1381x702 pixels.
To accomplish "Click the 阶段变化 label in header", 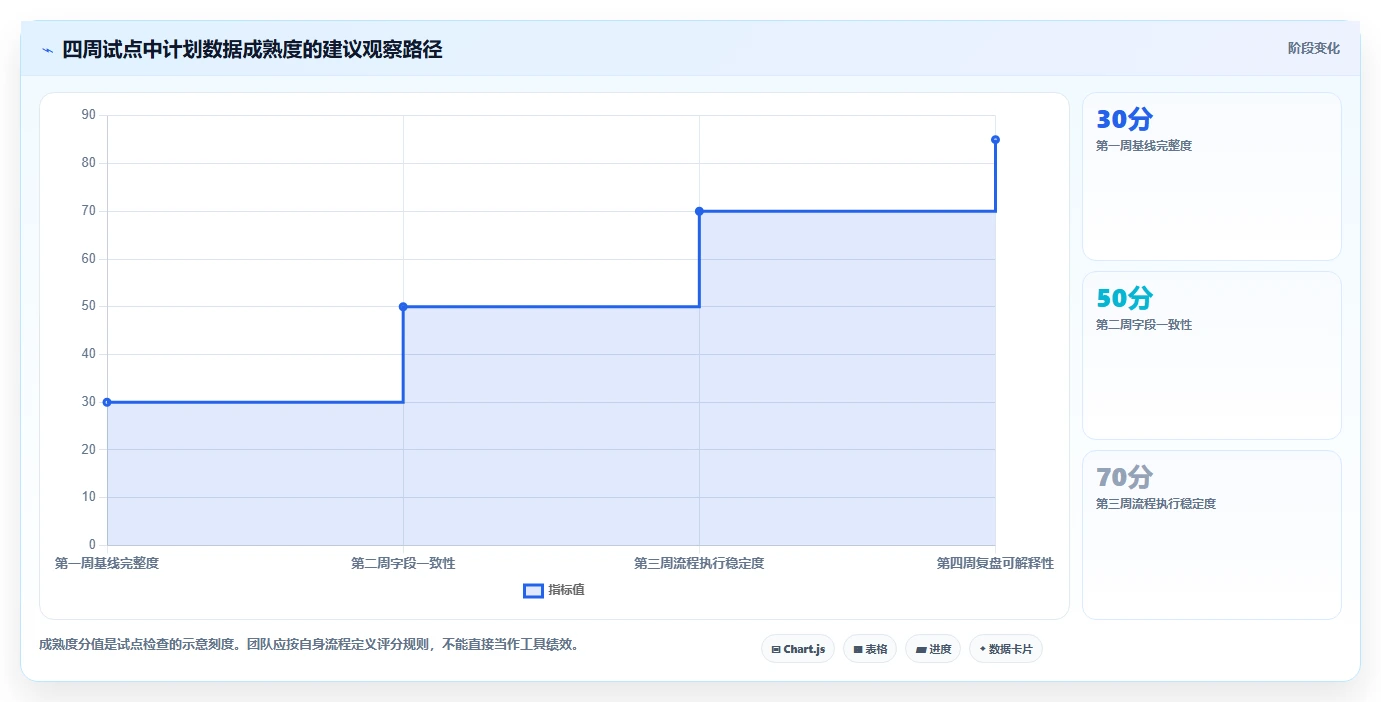I will point(1313,48).
